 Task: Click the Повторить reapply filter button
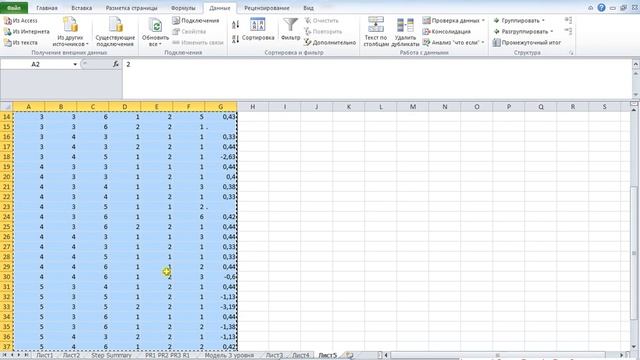click(x=323, y=31)
